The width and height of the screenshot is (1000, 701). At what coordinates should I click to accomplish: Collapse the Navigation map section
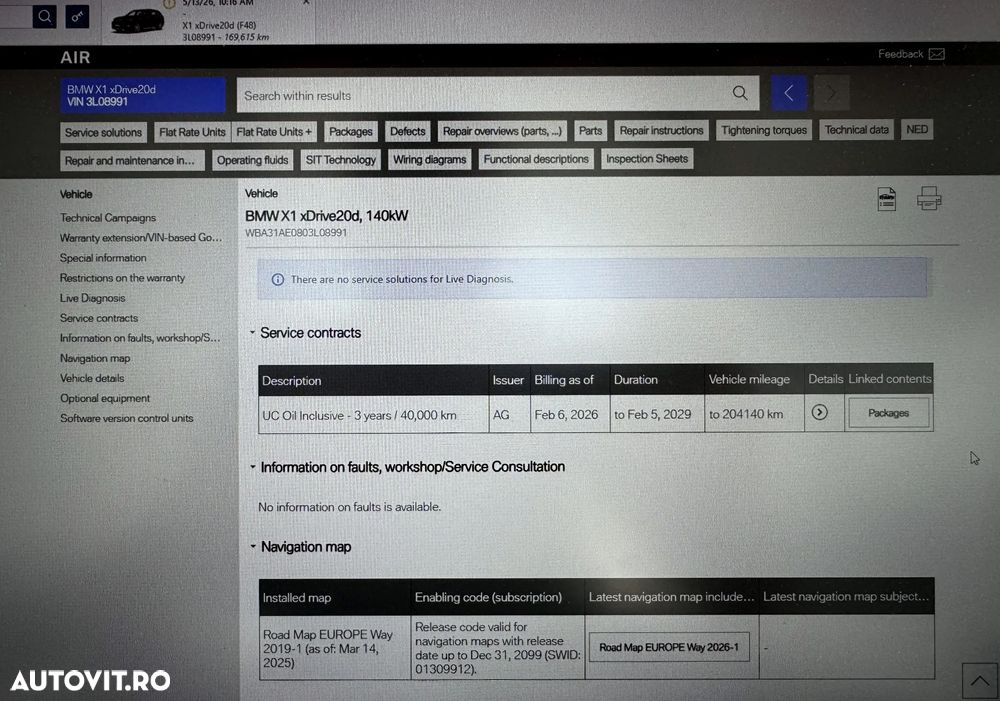coord(253,547)
